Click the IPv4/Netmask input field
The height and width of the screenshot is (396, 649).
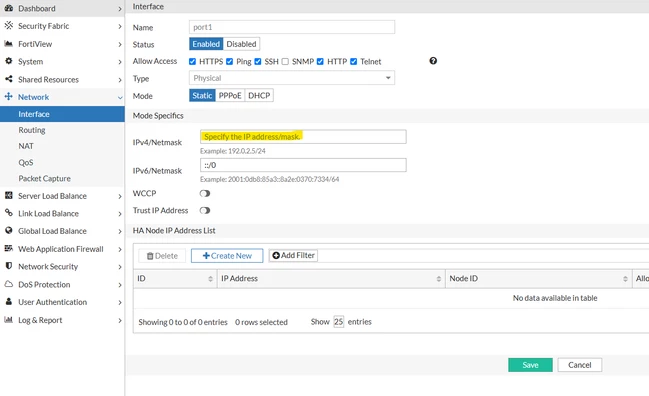pyautogui.click(x=303, y=137)
